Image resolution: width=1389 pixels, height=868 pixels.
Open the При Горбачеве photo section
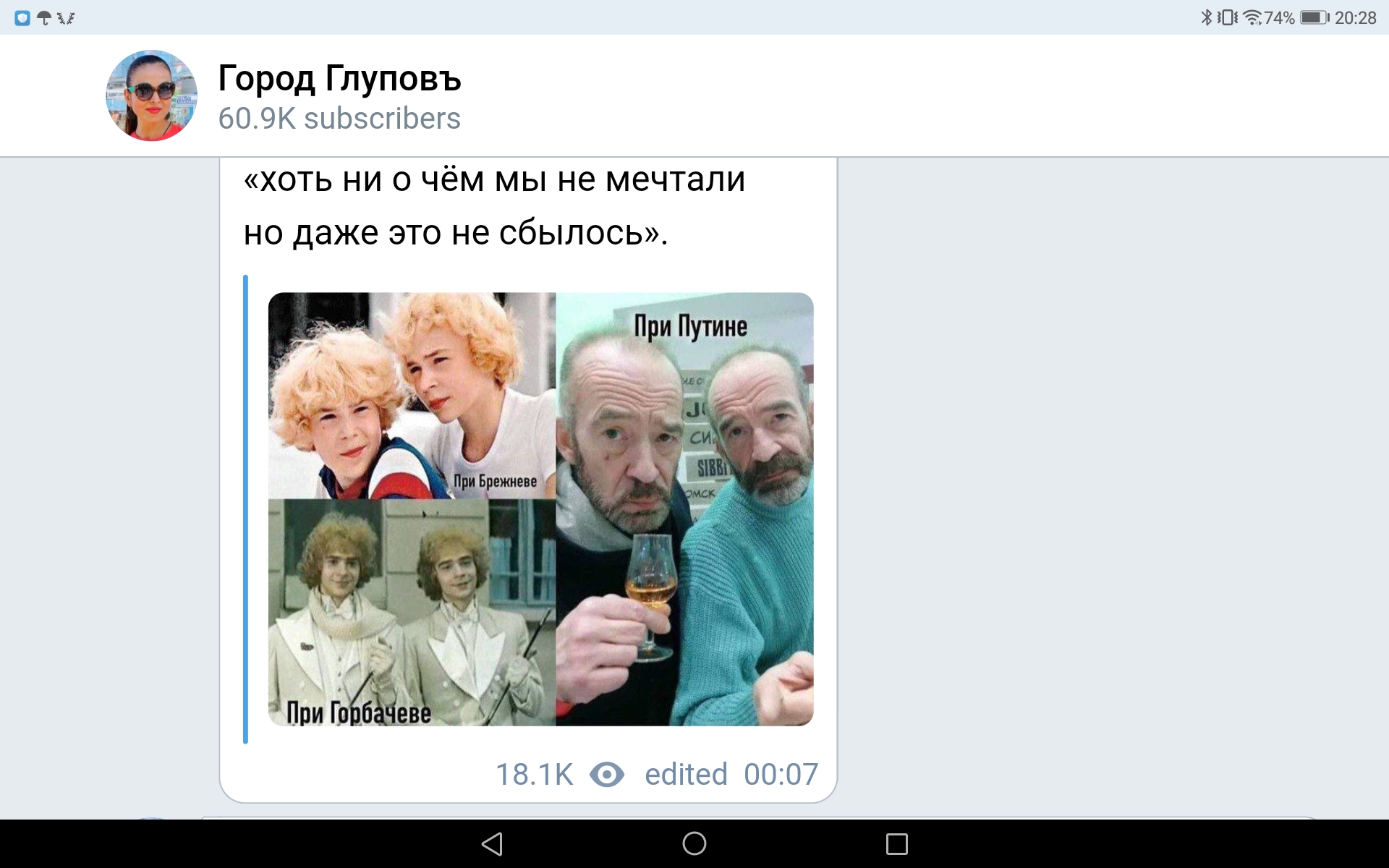pyautogui.click(x=412, y=612)
